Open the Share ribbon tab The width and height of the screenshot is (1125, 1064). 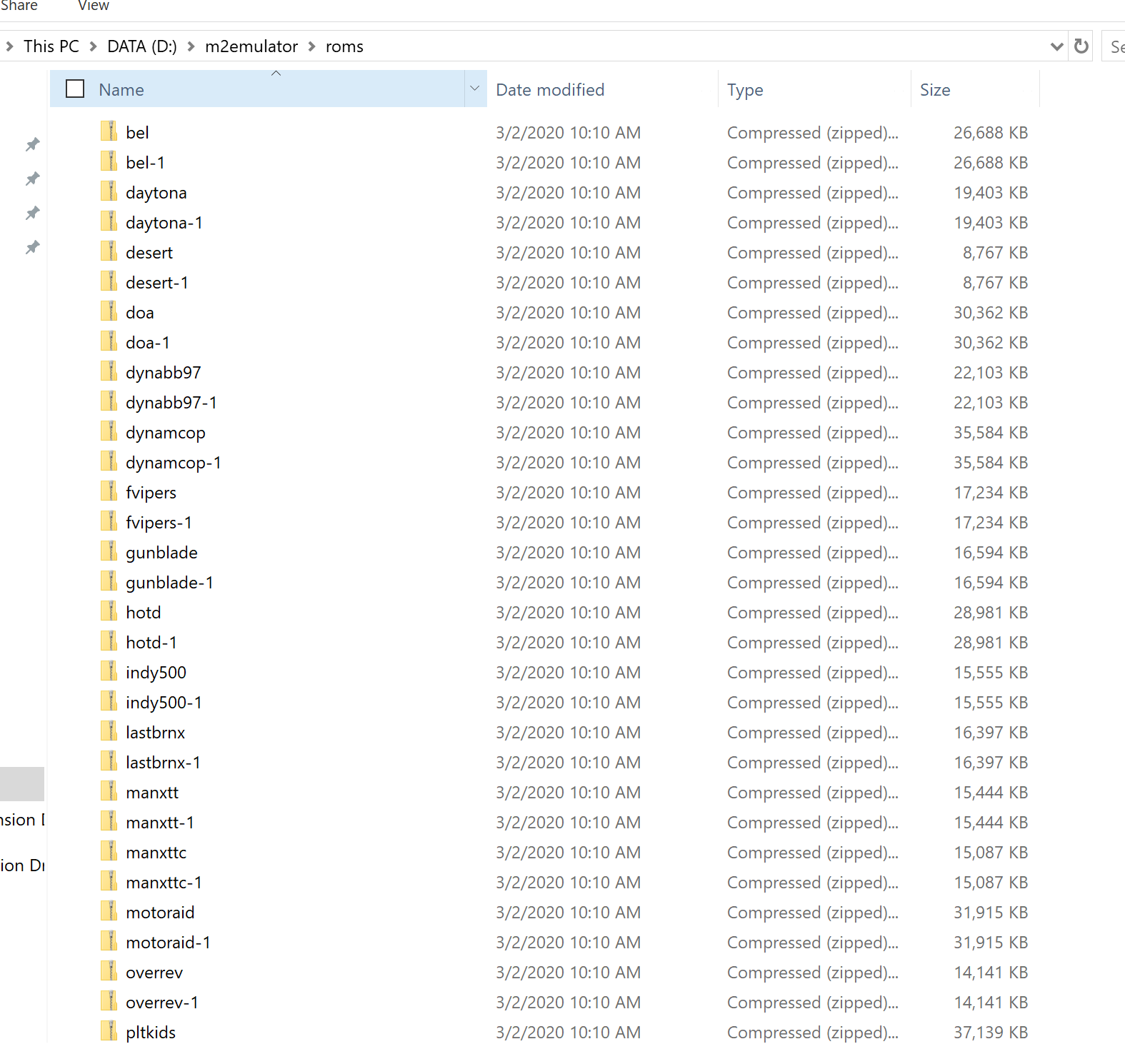pyautogui.click(x=19, y=6)
